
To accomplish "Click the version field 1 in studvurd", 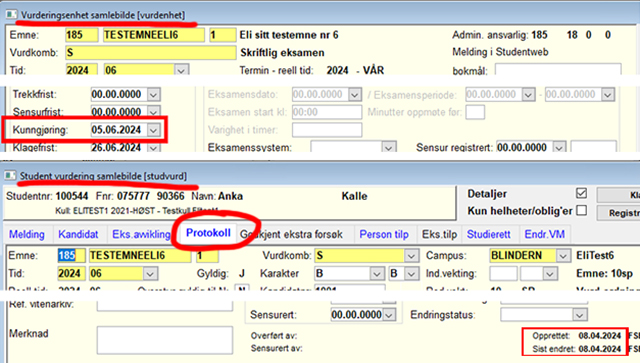I will tap(207, 256).
